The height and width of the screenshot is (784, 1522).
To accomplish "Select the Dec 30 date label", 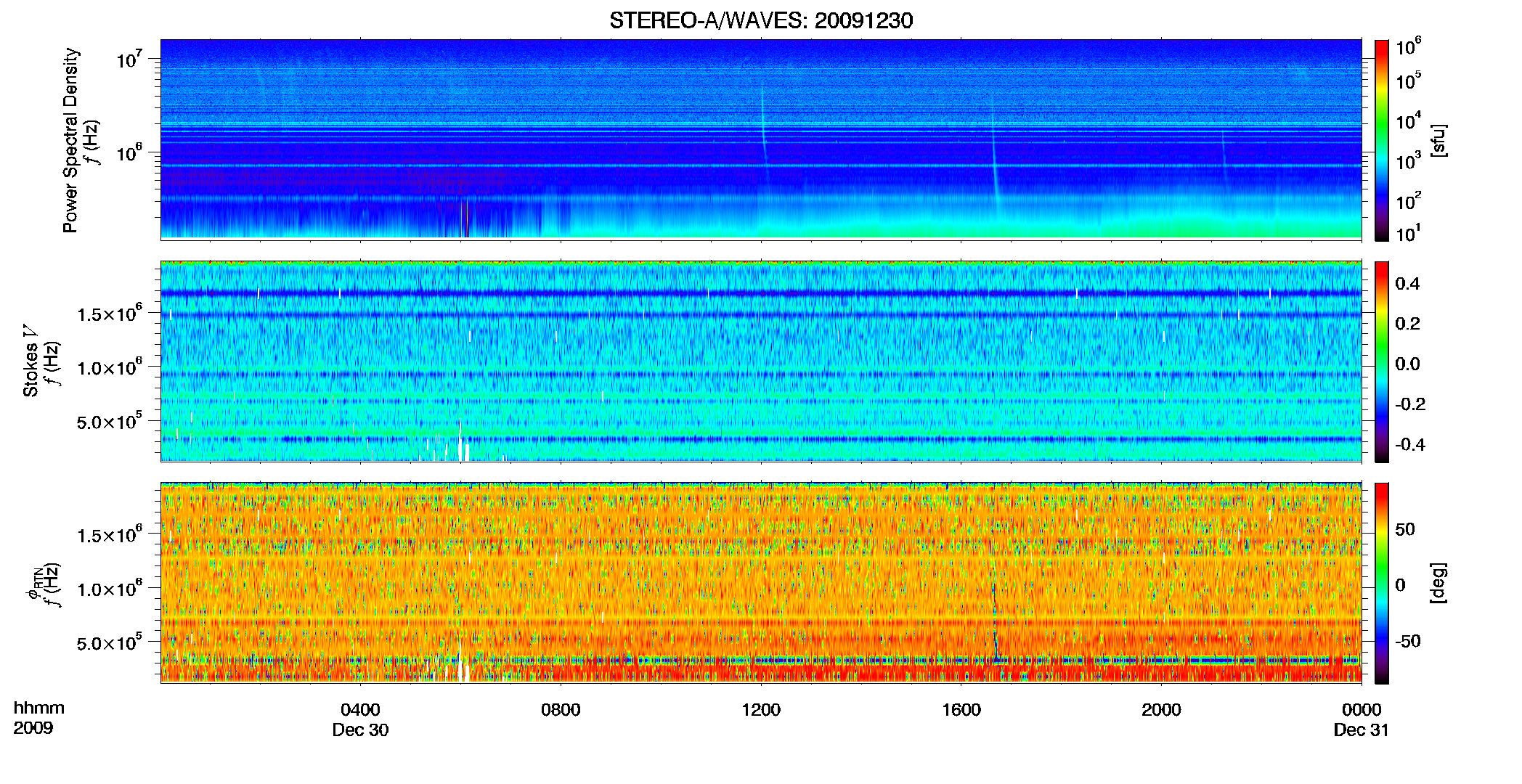I will [x=360, y=730].
